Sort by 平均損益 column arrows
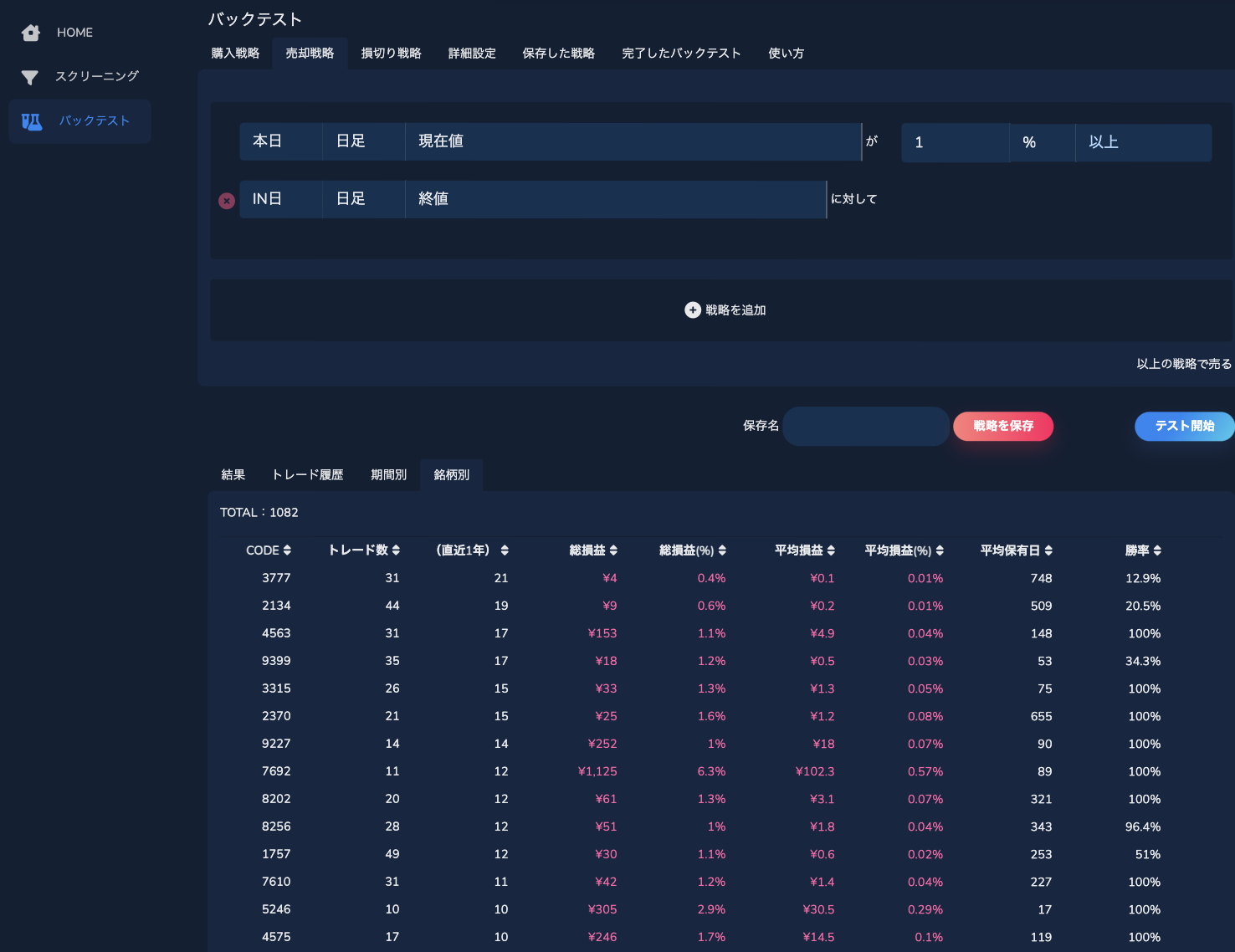 [831, 550]
